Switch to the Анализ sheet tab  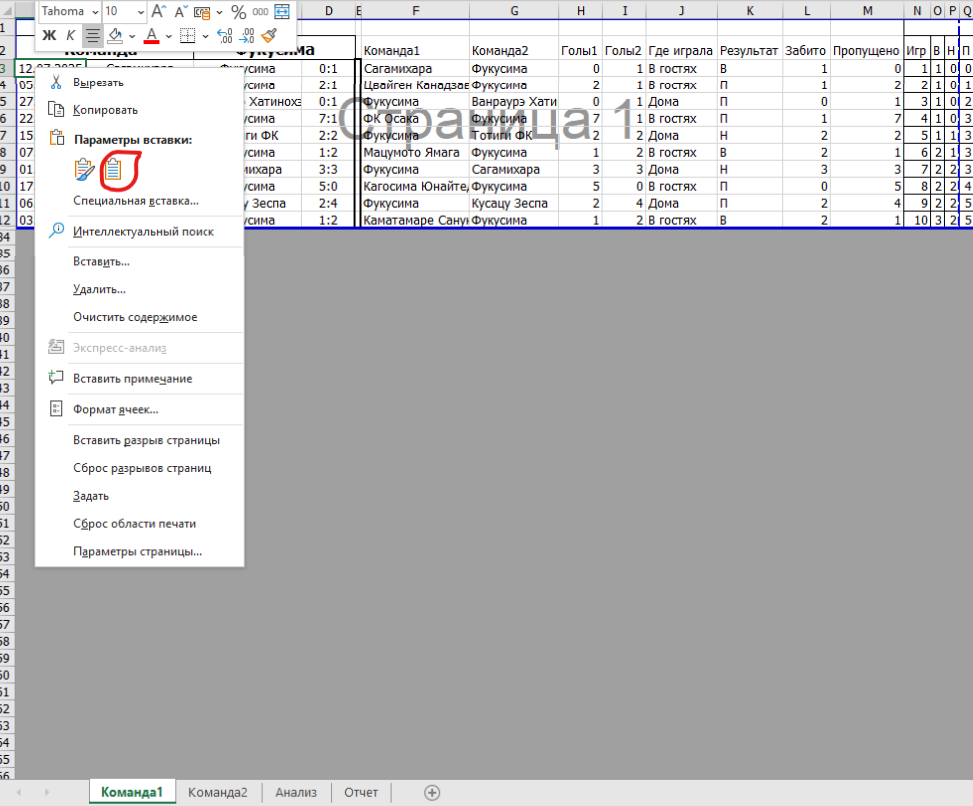(x=296, y=792)
